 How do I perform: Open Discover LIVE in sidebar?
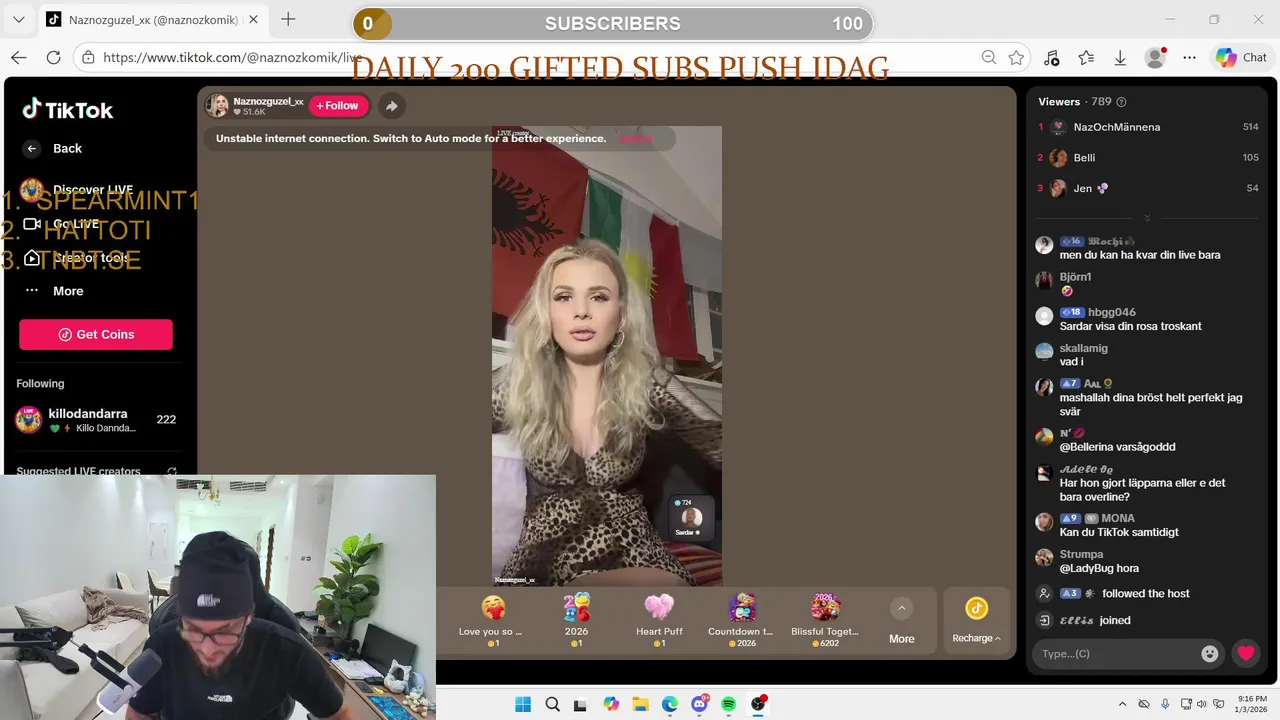tap(78, 189)
